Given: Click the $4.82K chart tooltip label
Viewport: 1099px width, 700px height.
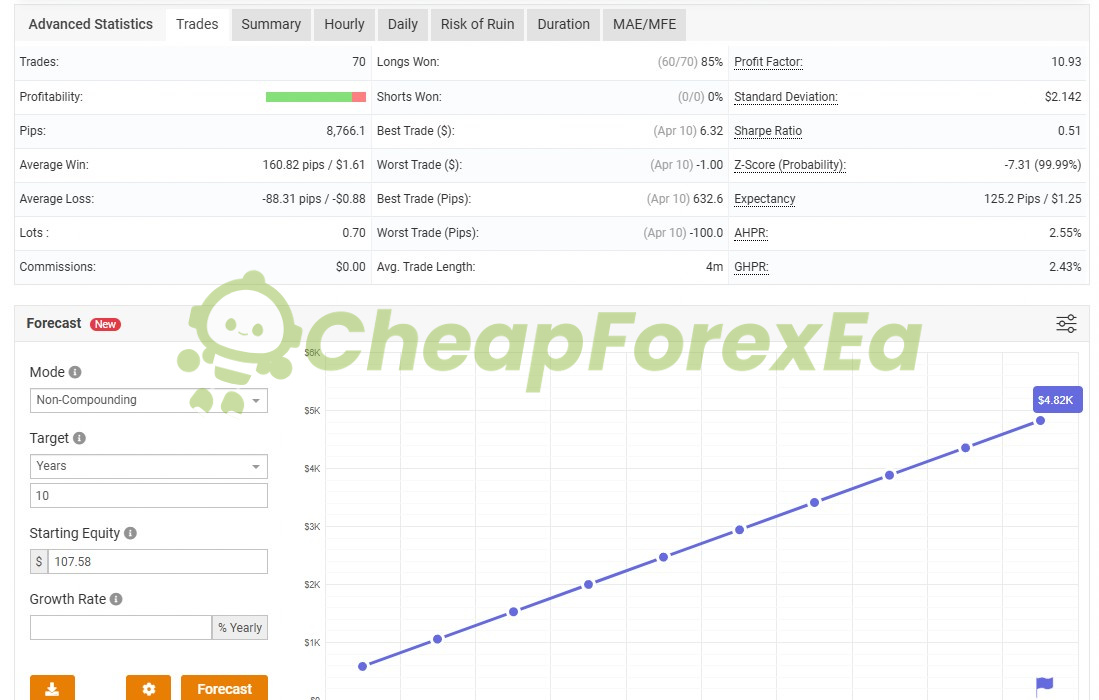Looking at the screenshot, I should tap(1058, 400).
